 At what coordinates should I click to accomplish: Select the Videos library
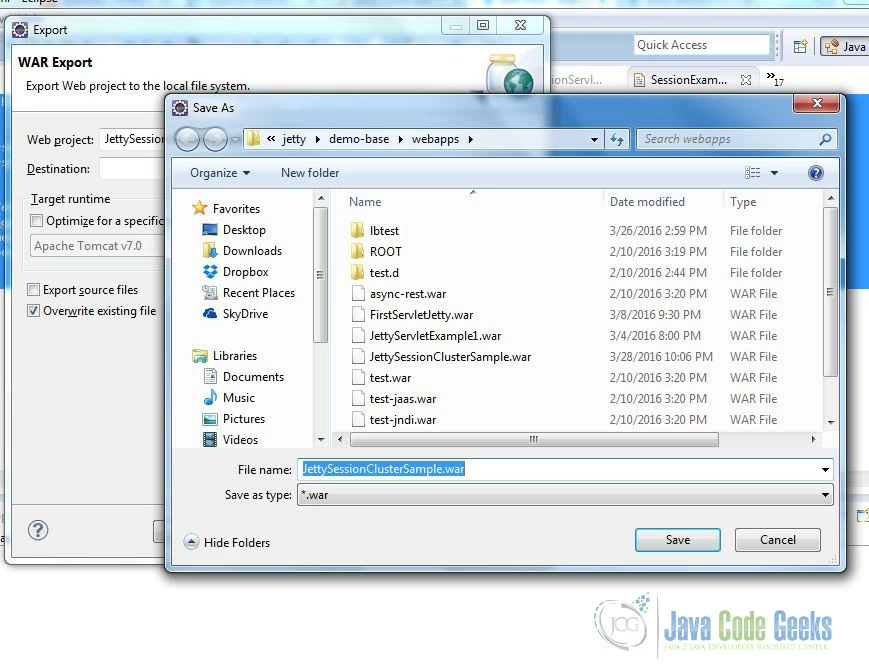point(240,440)
